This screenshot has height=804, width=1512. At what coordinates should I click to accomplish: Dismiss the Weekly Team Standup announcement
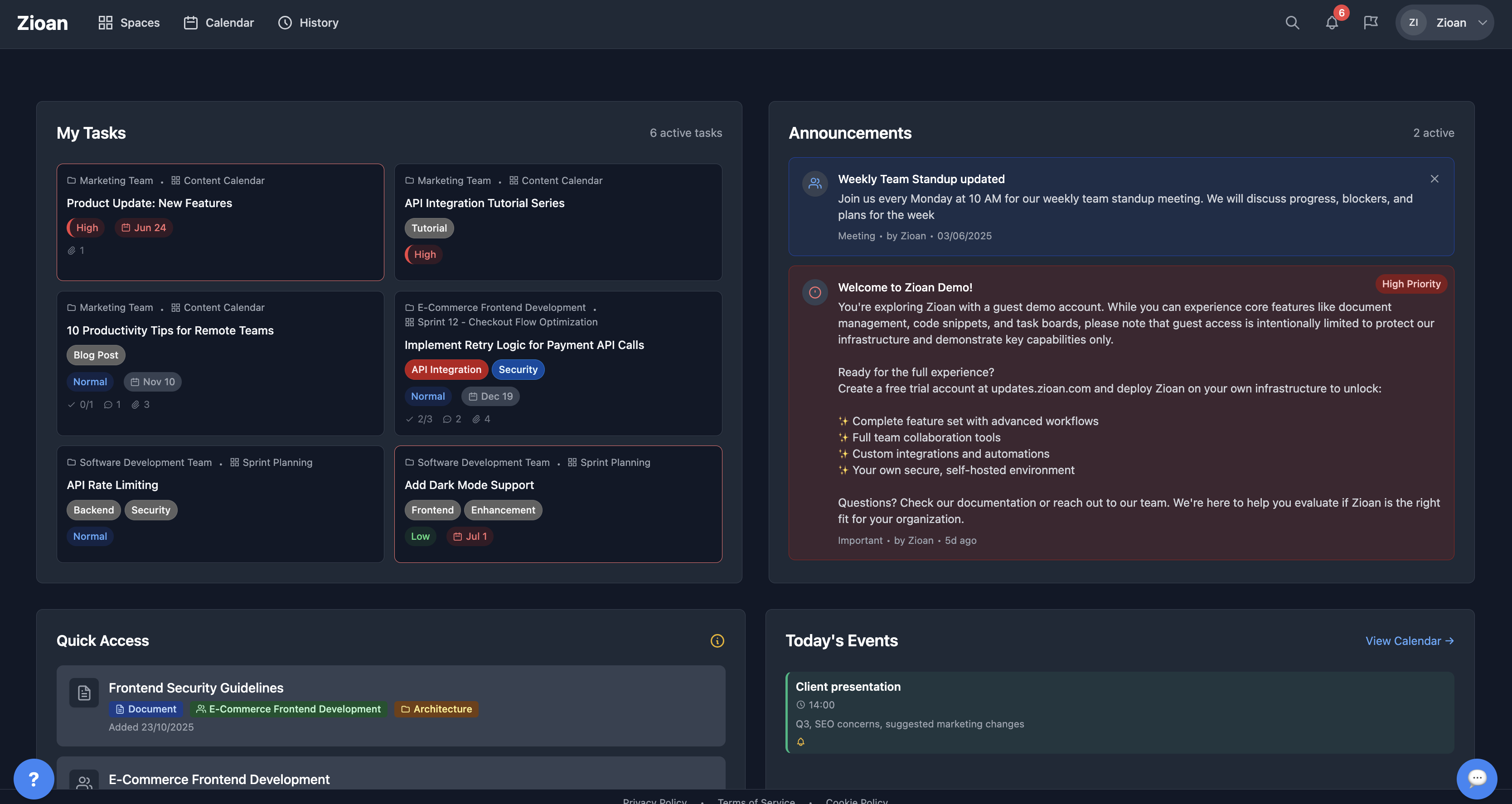point(1434,179)
